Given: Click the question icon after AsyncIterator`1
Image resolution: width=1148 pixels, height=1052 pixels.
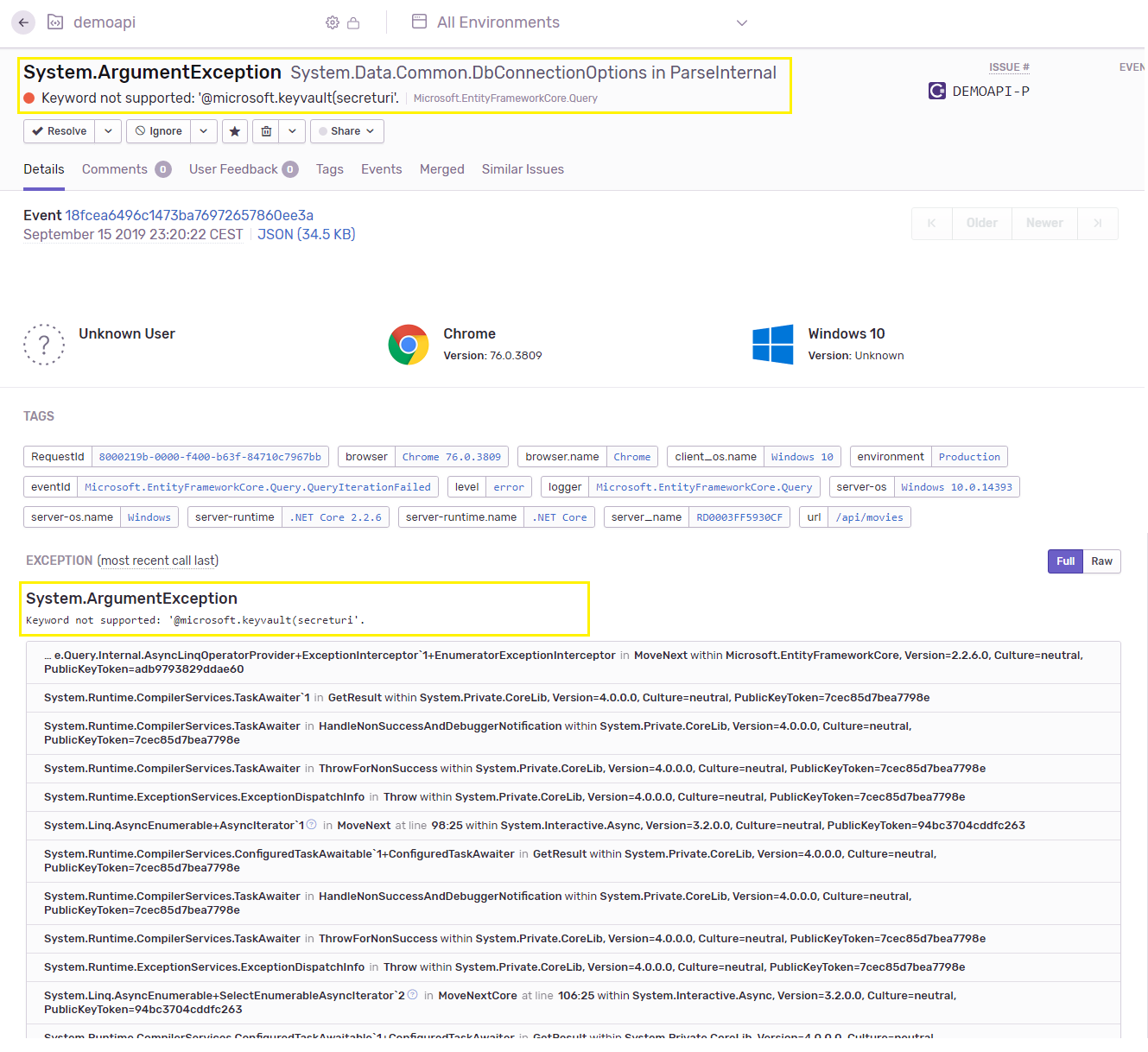Looking at the screenshot, I should pyautogui.click(x=312, y=825).
